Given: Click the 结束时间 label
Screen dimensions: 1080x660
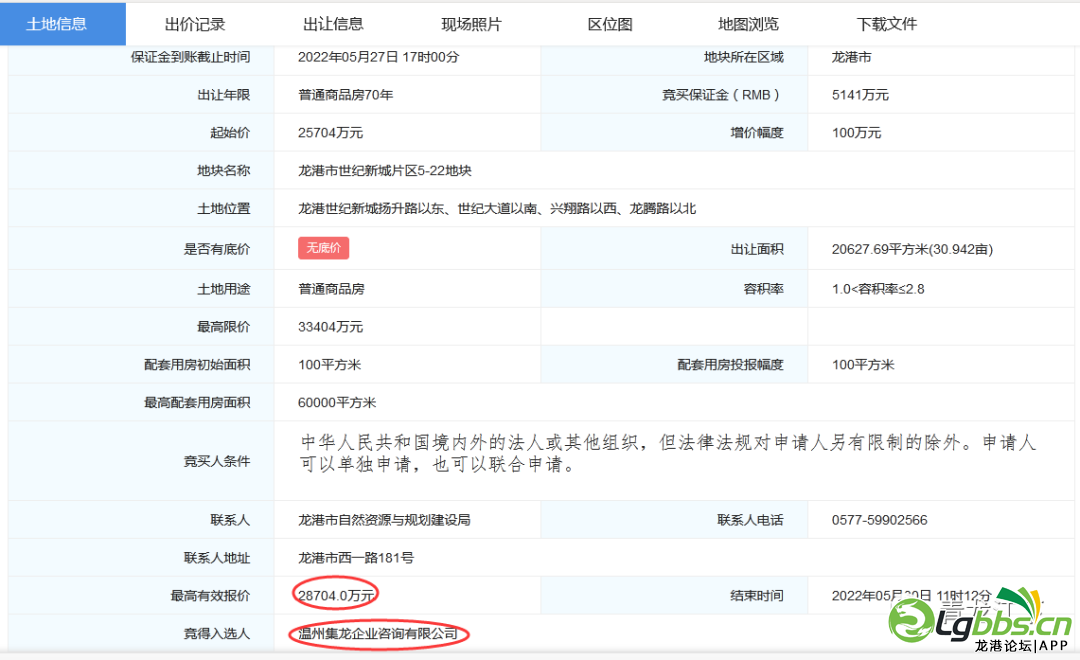Looking at the screenshot, I should point(757,596).
